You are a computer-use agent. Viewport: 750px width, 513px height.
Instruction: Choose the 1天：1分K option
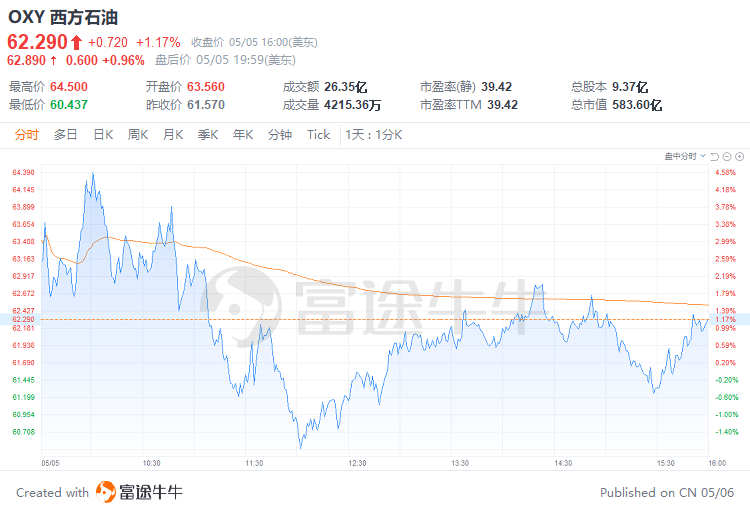(x=374, y=135)
